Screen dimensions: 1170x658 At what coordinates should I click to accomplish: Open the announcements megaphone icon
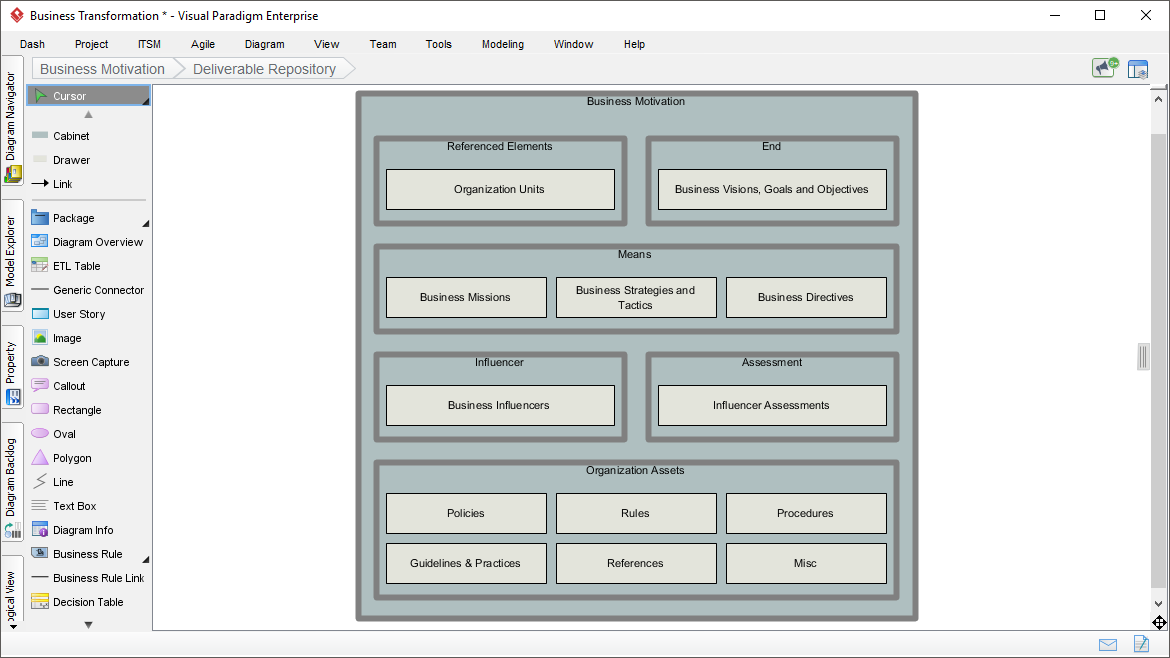(x=1105, y=68)
